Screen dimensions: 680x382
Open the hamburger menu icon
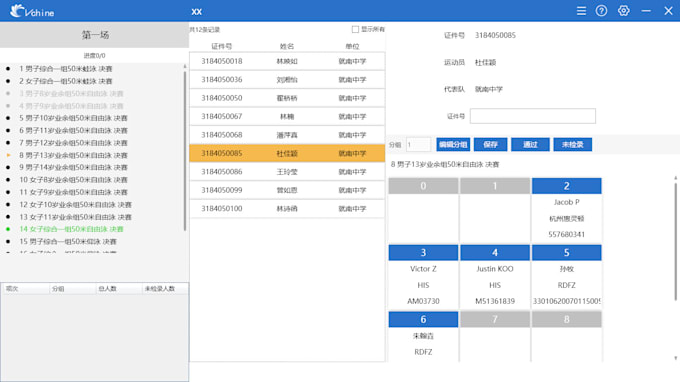pyautogui.click(x=581, y=11)
